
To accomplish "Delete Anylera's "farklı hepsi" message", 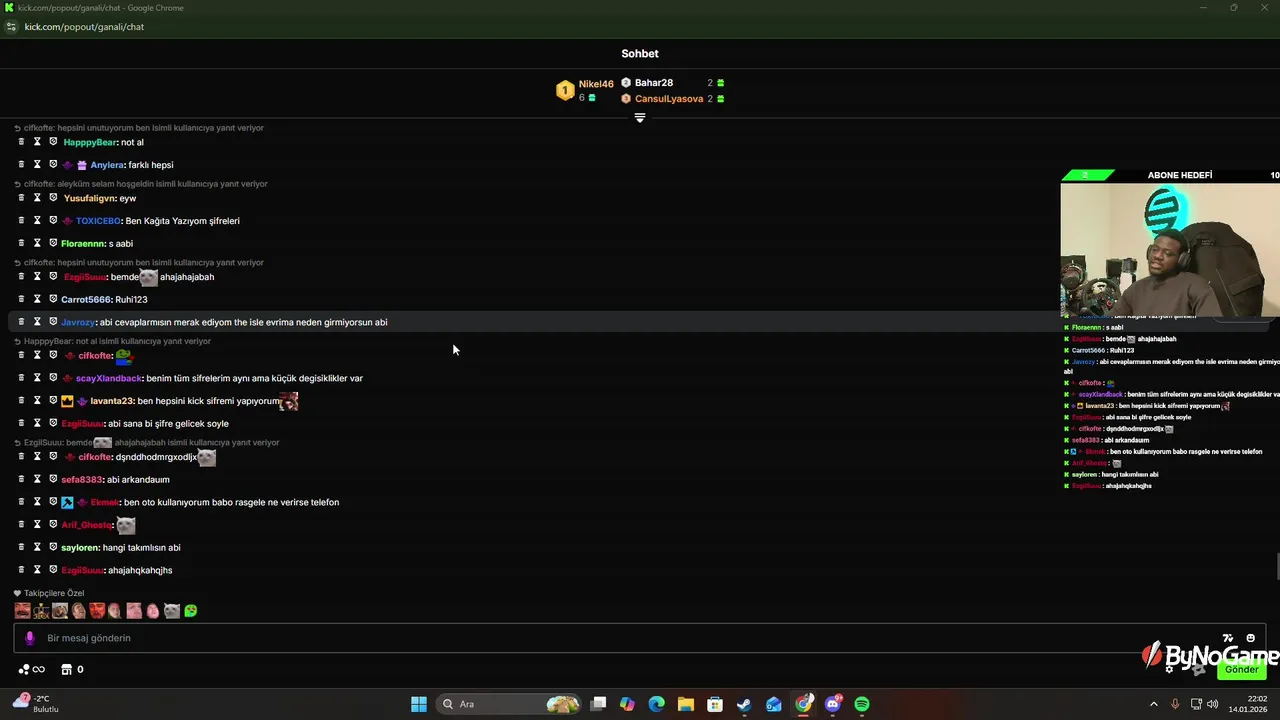I will tap(21, 164).
